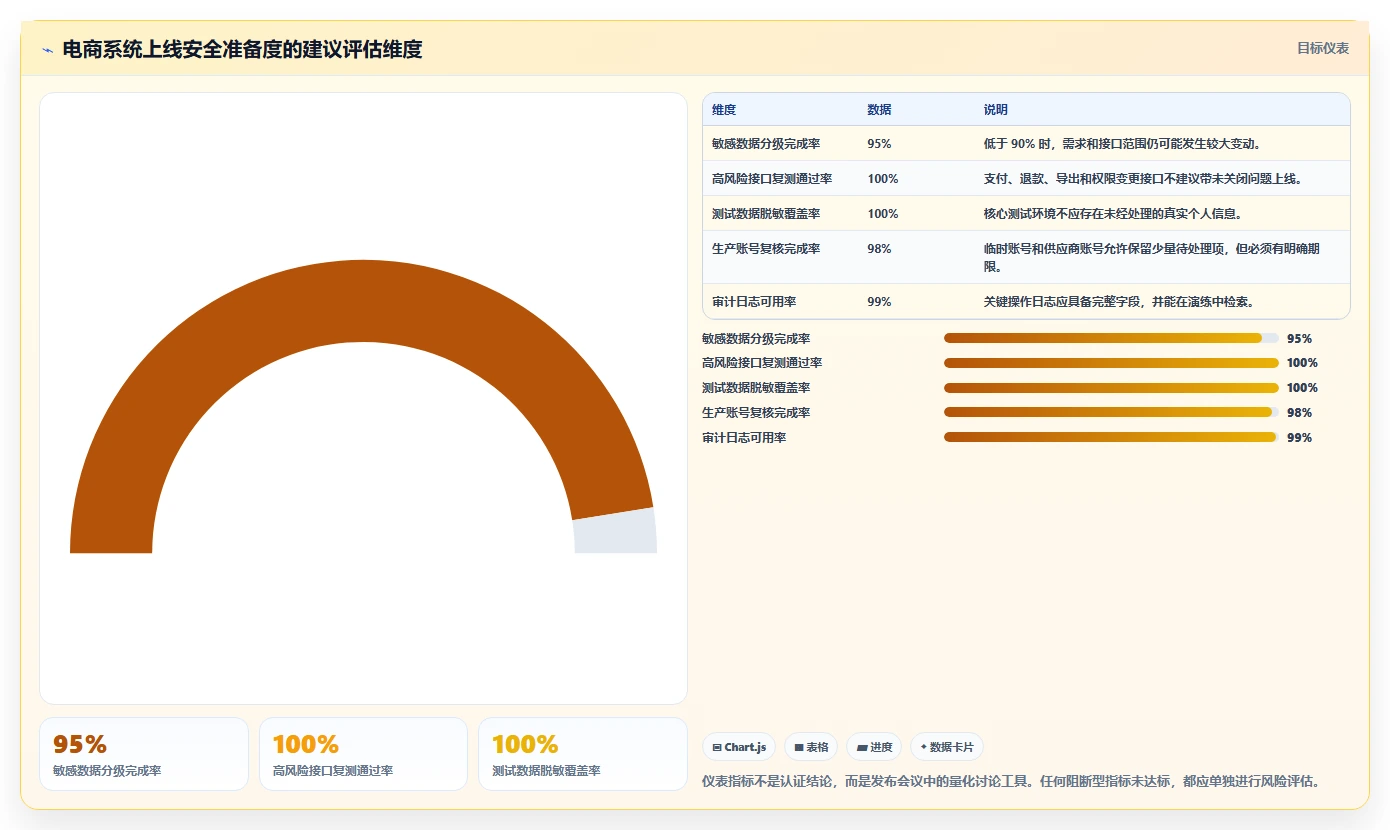Viewport: 1390px width, 830px height.
Task: Click the 95% 敏感数据分级完成率 stat card
Action: [144, 754]
